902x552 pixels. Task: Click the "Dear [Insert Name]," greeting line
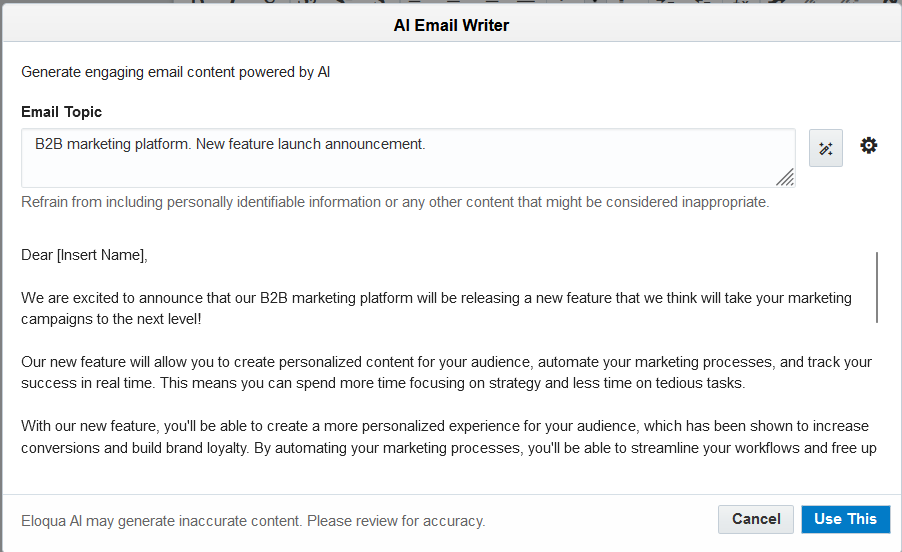[85, 255]
